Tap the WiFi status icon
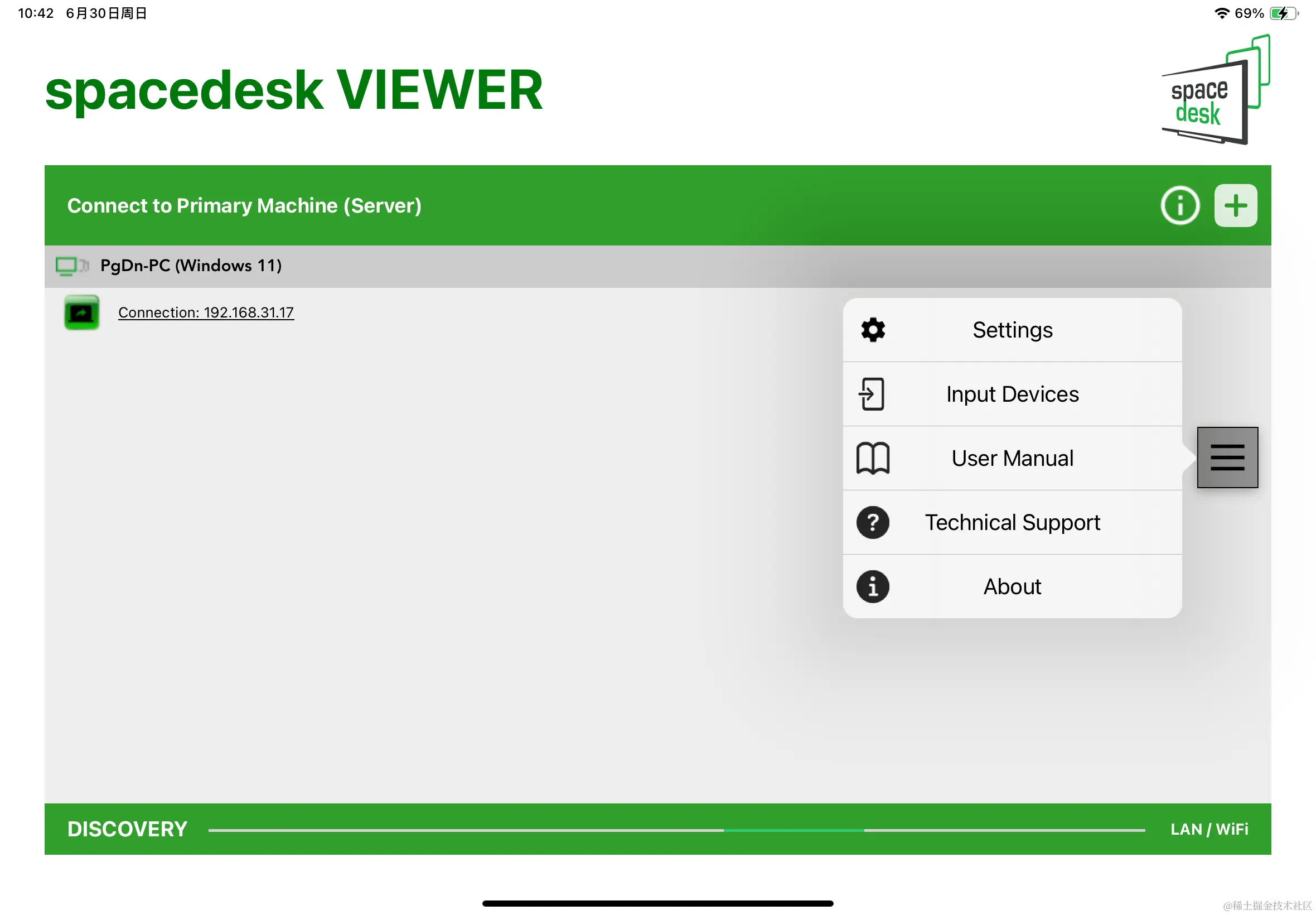 click(1221, 13)
